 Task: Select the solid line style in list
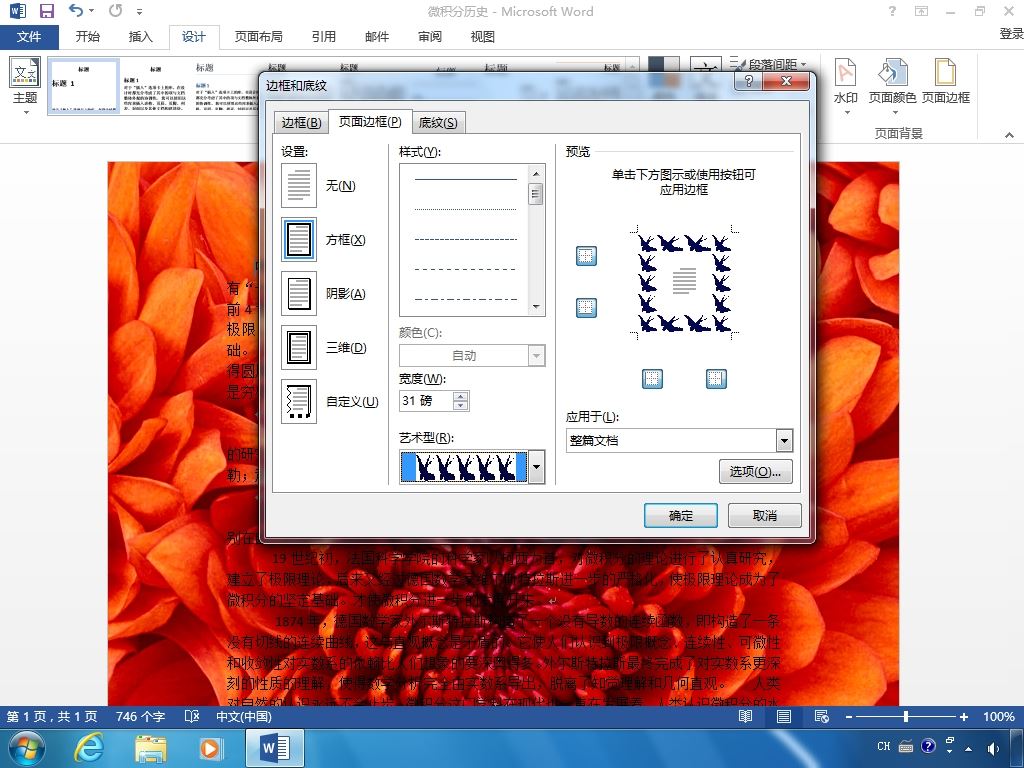pyautogui.click(x=466, y=179)
